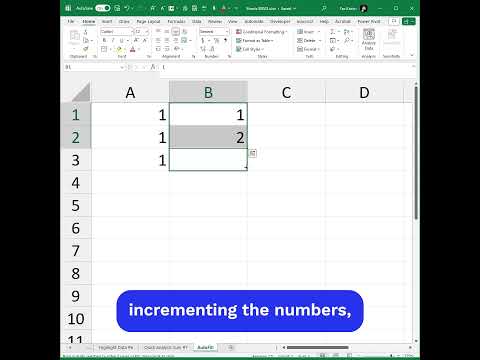Viewport: 480px width, 360px height.
Task: Click the Comments button
Action: 394,21
